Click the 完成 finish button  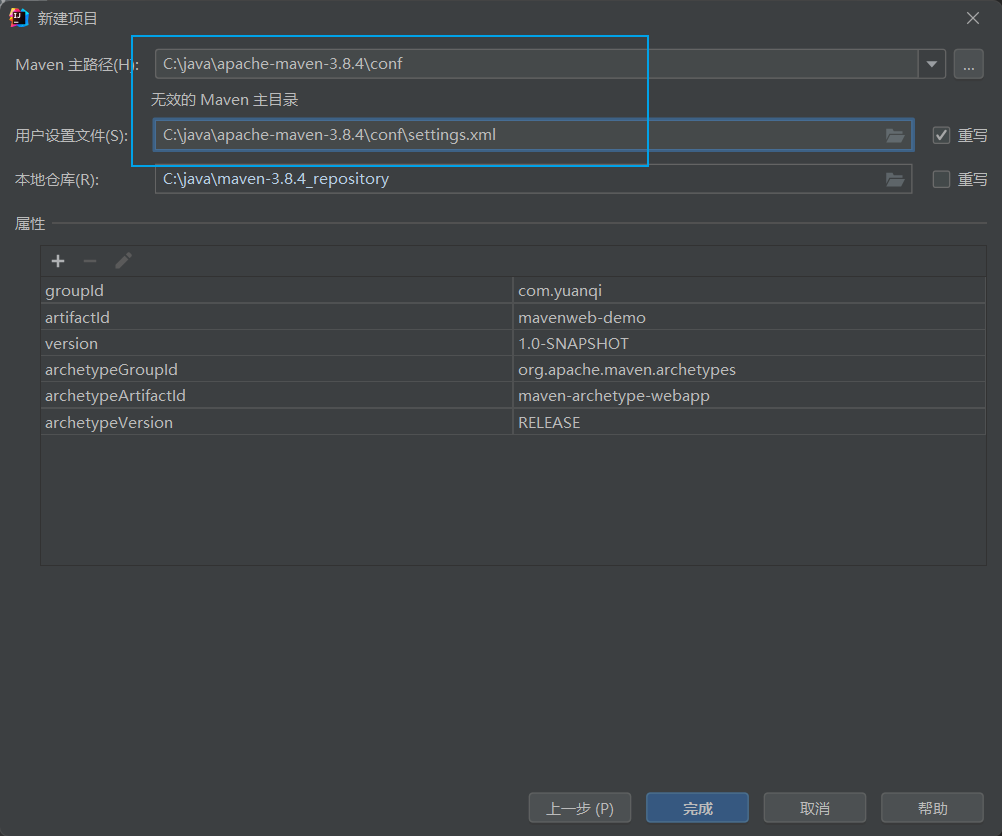697,809
